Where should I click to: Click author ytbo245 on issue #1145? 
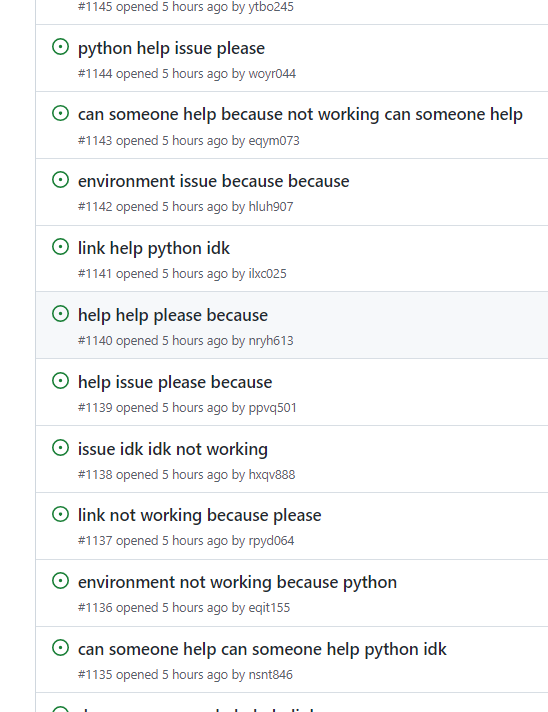click(271, 7)
